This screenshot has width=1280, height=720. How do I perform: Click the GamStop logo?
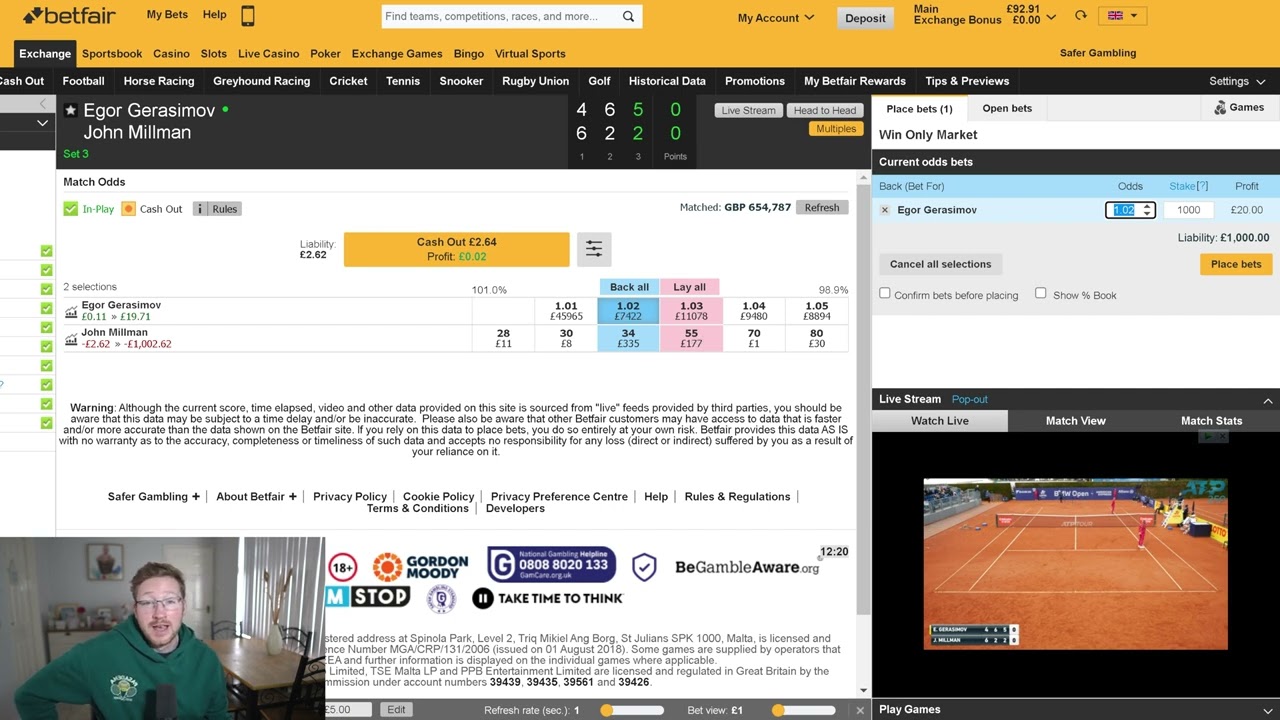tap(367, 597)
